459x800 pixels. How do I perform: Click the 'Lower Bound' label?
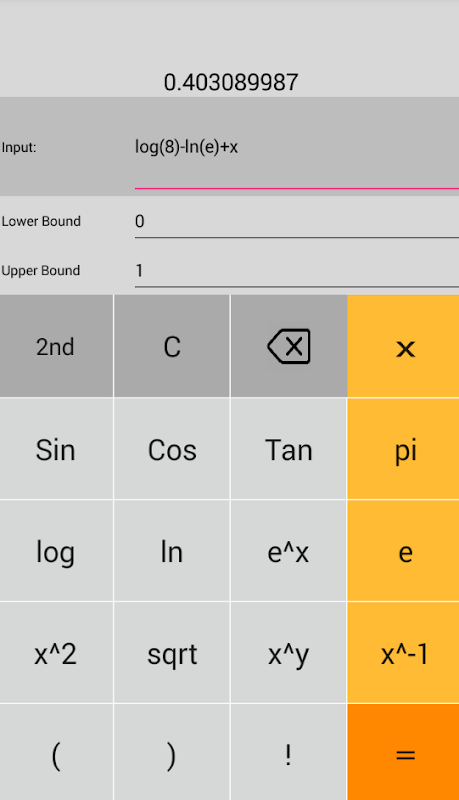click(x=41, y=221)
